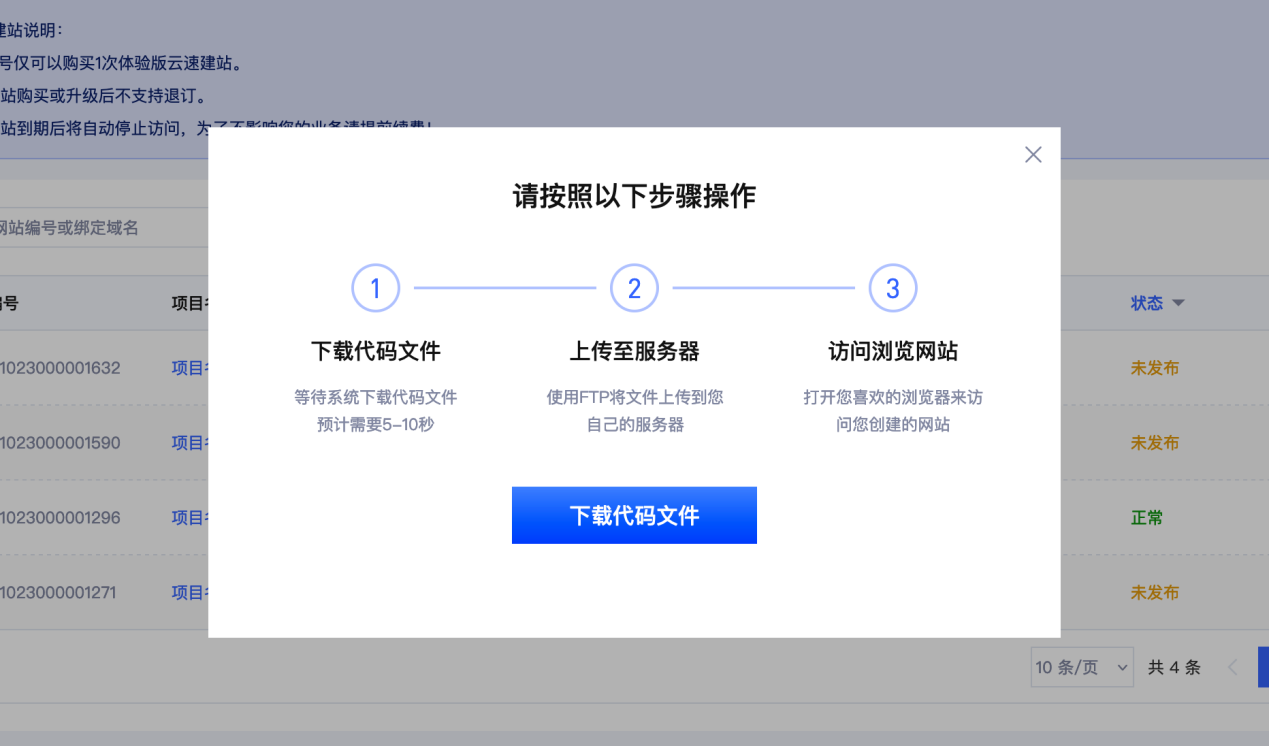Click the 上传至服务器 step heading

coord(634,352)
